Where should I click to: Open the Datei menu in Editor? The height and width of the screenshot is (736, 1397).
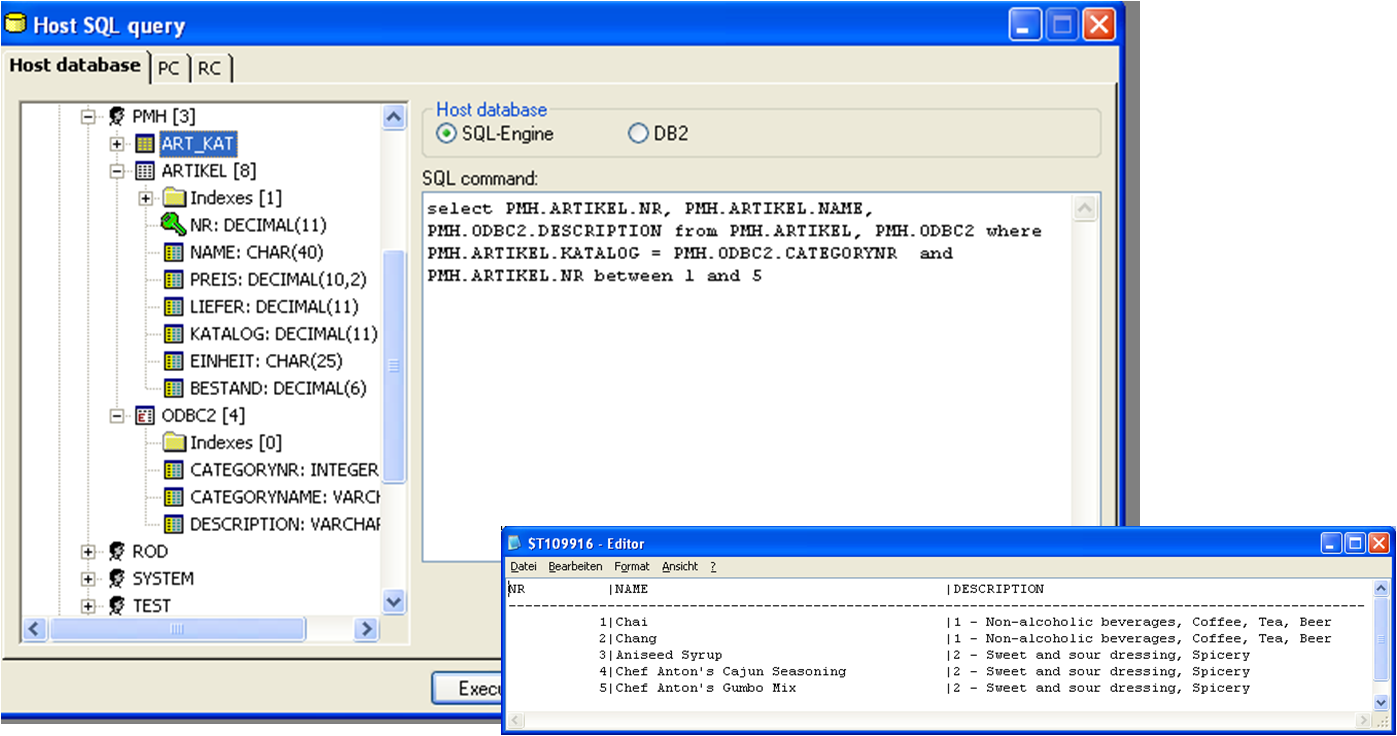click(x=523, y=566)
